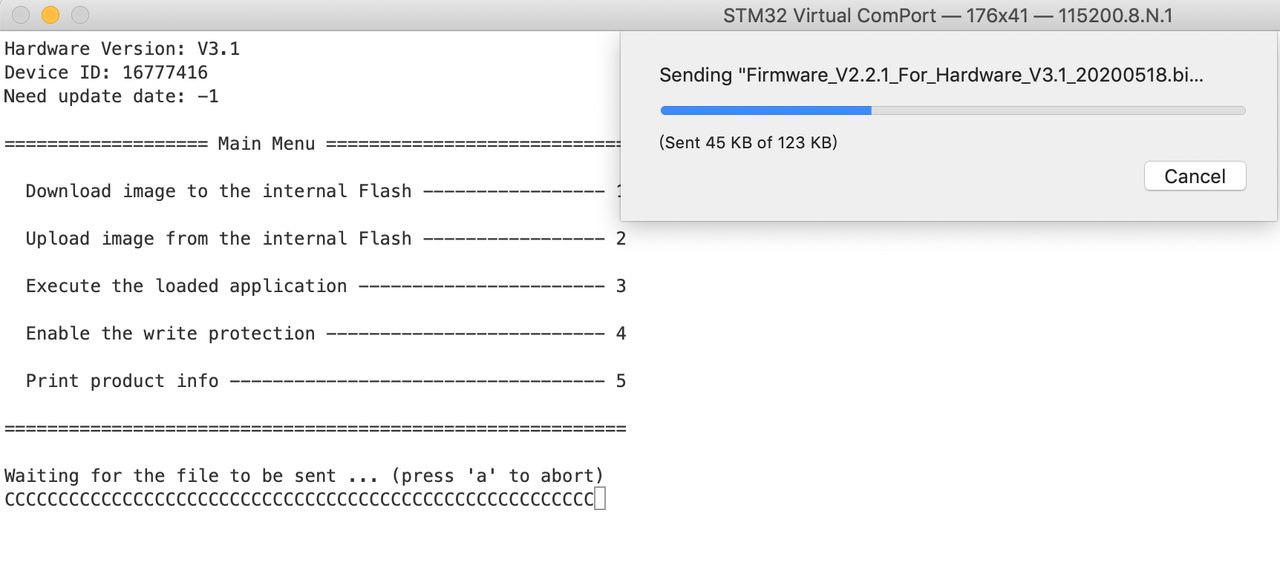Viewport: 1280px width, 562px height.
Task: Select the Sending Firmware_V2.2.1 filename label
Action: (x=931, y=76)
